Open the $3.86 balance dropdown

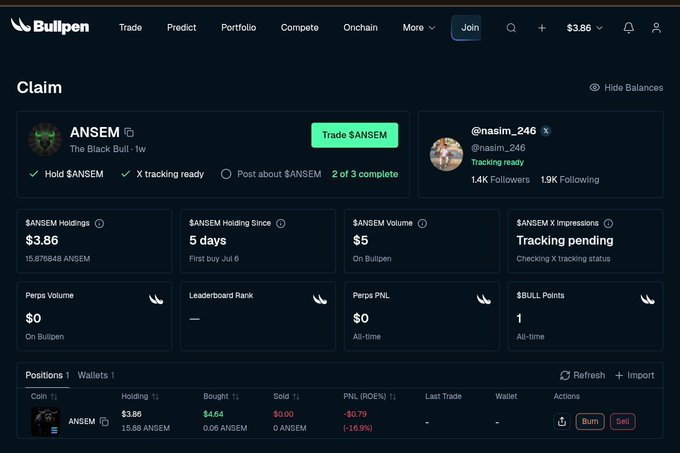[585, 28]
